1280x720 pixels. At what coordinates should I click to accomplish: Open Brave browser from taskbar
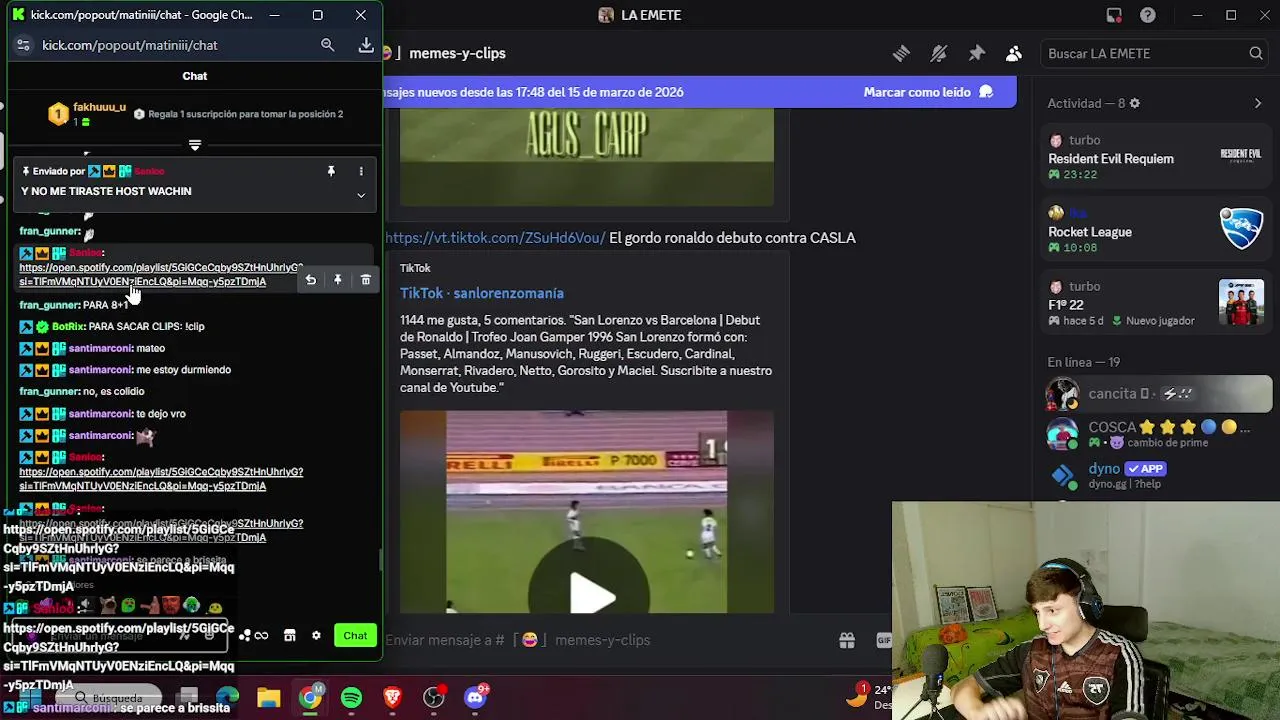pyautogui.click(x=392, y=698)
